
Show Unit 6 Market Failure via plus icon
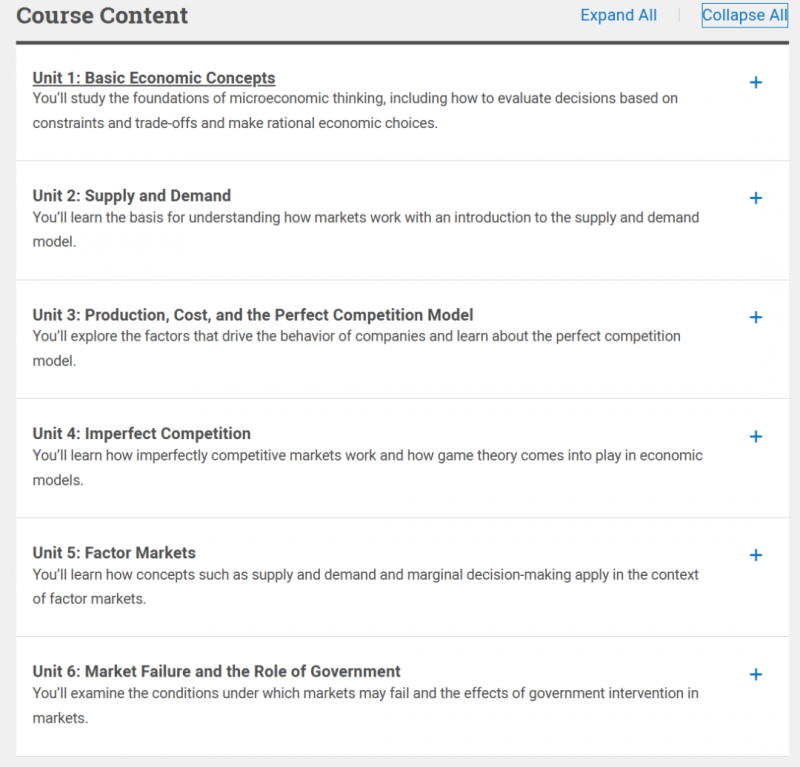click(756, 675)
